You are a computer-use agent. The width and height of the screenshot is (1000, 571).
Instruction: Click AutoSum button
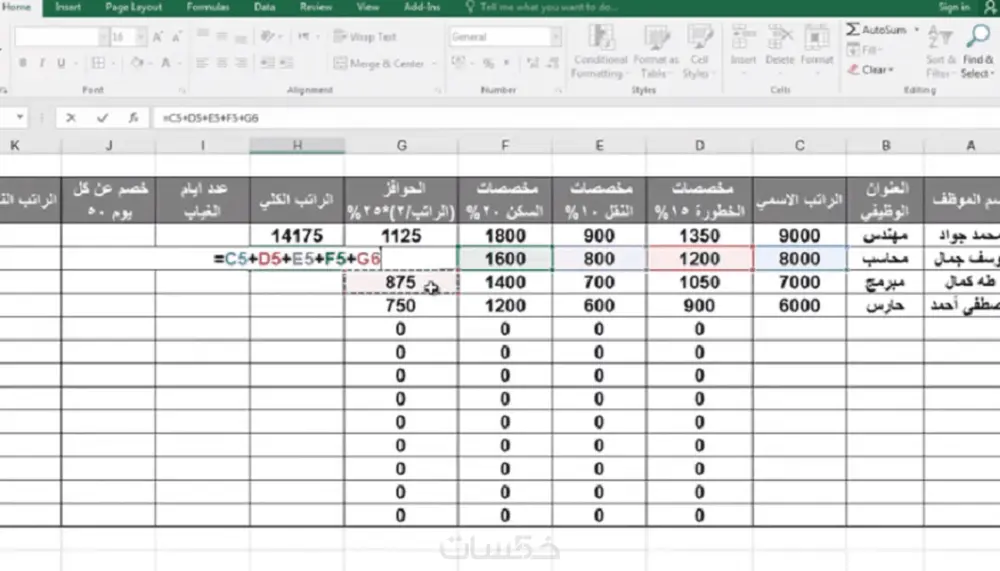click(877, 29)
